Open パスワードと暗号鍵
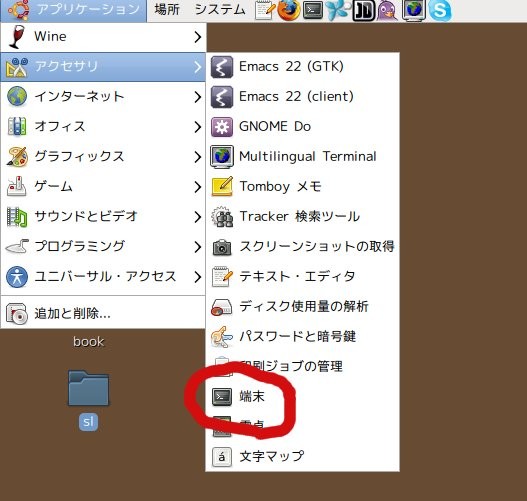This screenshot has width=527, height=501. (x=302, y=336)
